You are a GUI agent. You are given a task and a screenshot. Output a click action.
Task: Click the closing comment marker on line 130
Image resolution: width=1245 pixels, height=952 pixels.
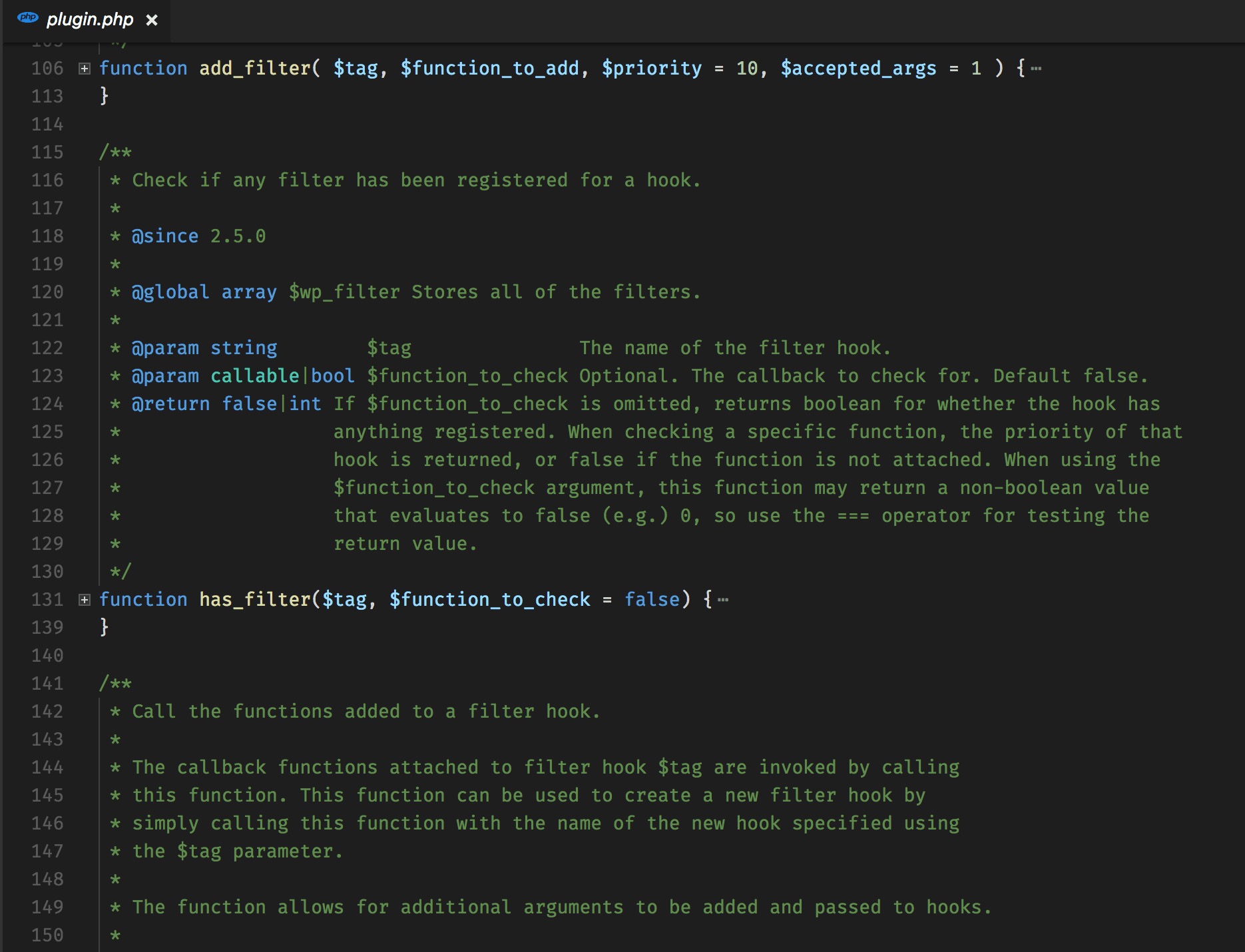tap(121, 572)
